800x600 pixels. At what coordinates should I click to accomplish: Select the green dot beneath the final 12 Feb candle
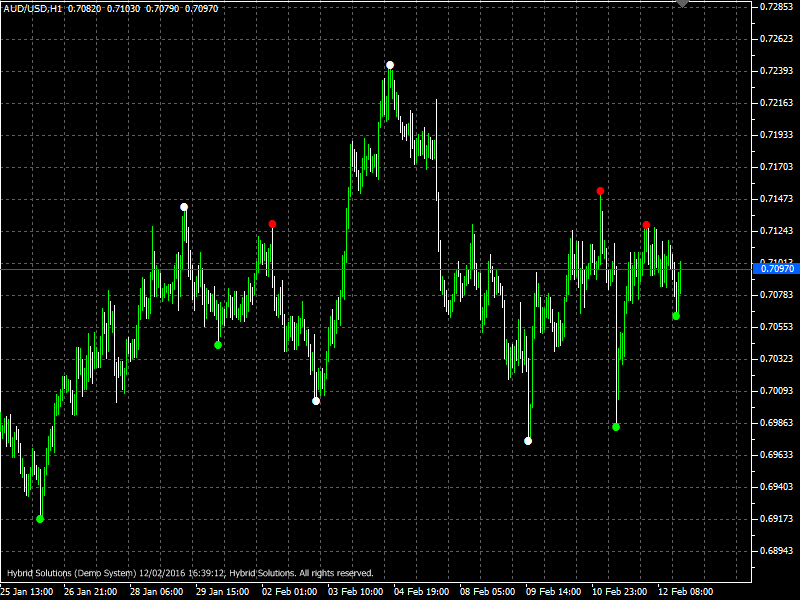click(x=675, y=316)
